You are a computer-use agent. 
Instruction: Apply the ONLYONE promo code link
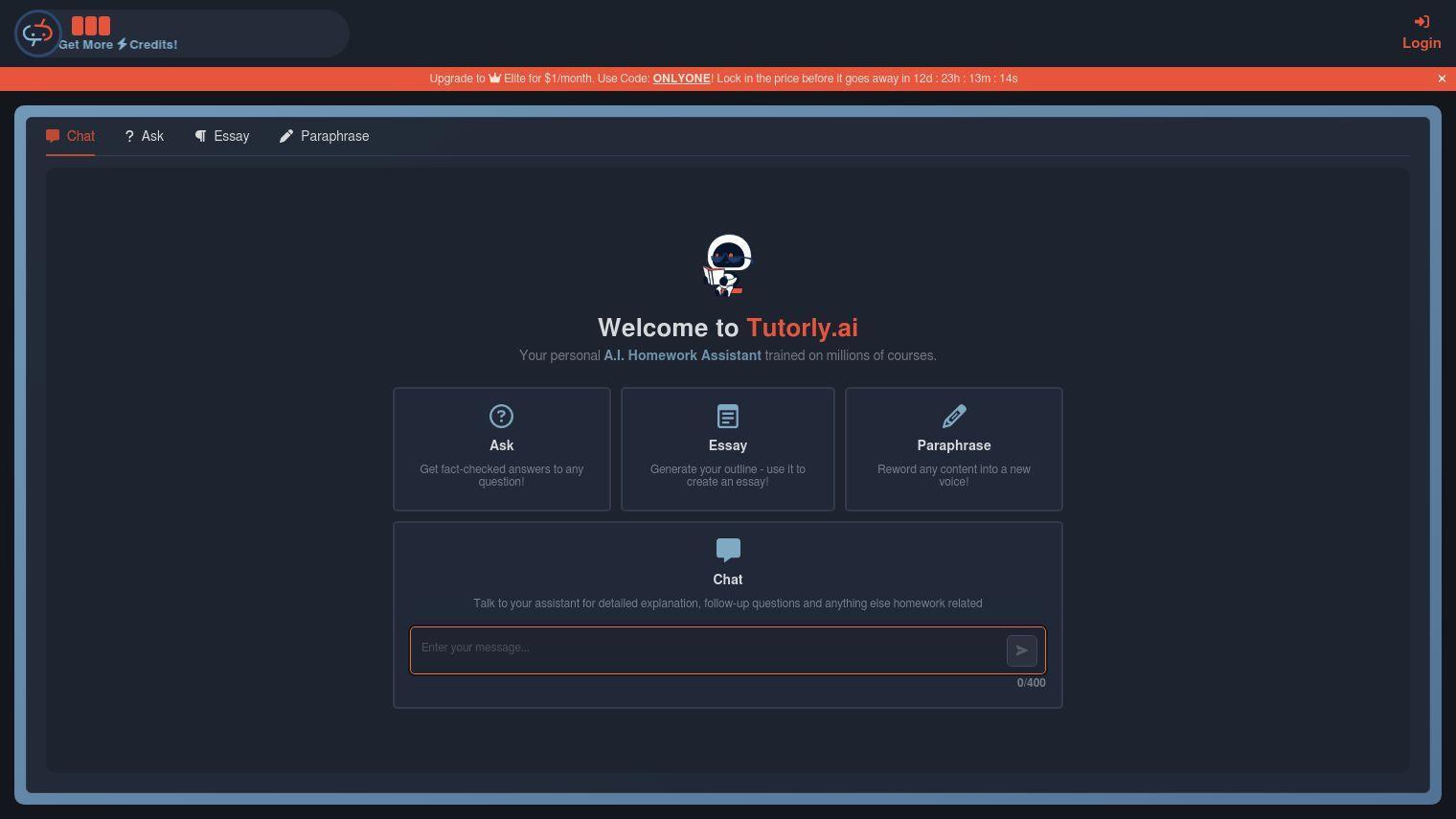[681, 79]
